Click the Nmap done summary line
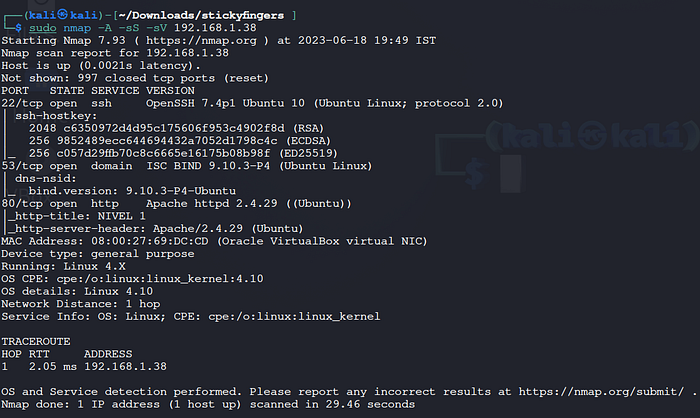Screen dimensions: 700x418 click(x=208, y=403)
